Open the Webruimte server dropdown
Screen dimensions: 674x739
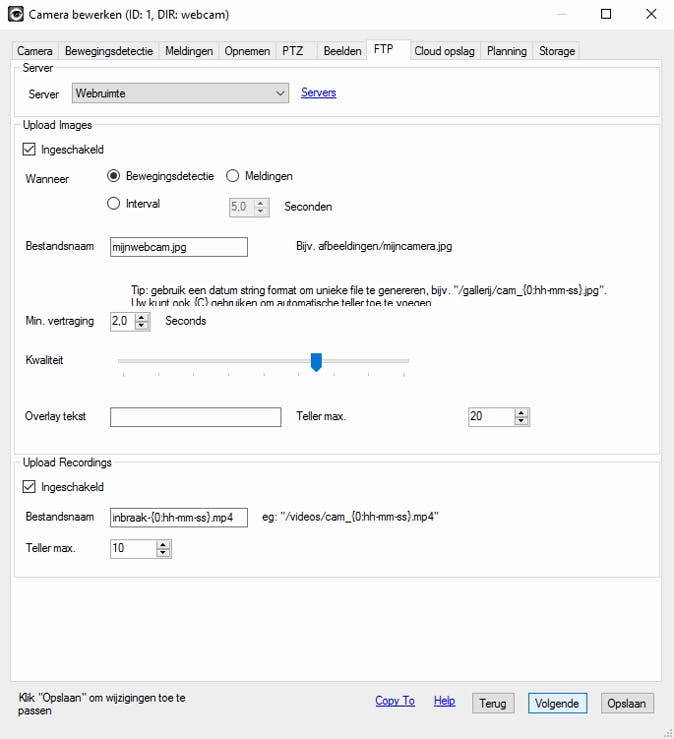[x=181, y=93]
